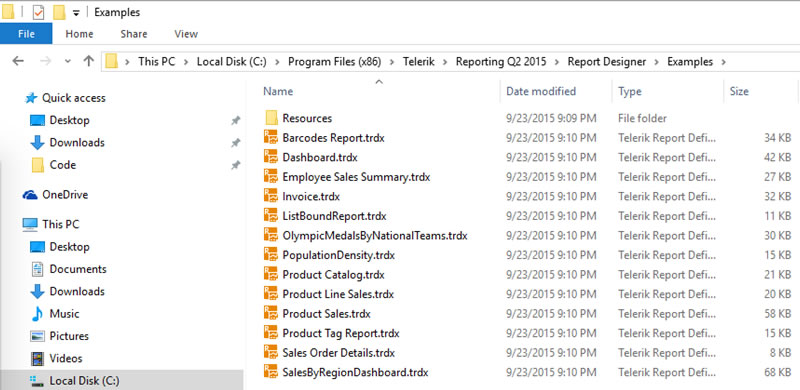Expand chevron after Examples breadcrumb

point(723,62)
